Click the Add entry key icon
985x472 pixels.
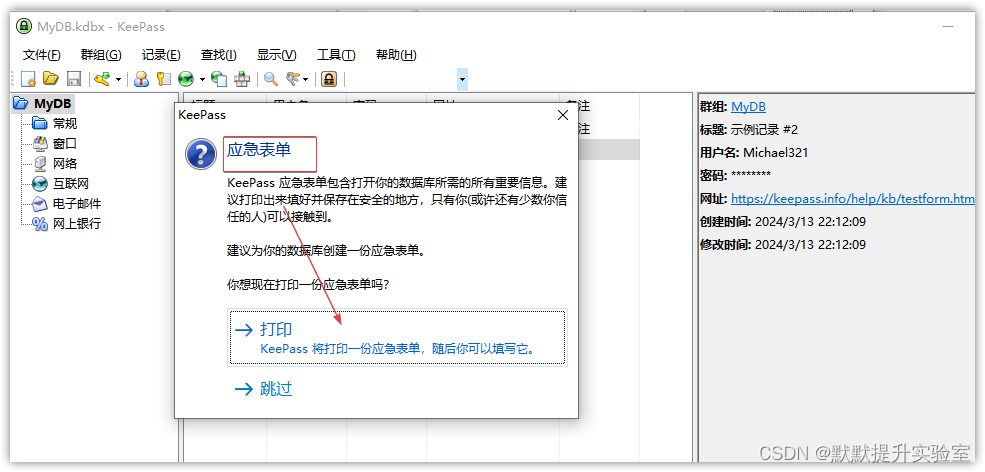tap(102, 79)
